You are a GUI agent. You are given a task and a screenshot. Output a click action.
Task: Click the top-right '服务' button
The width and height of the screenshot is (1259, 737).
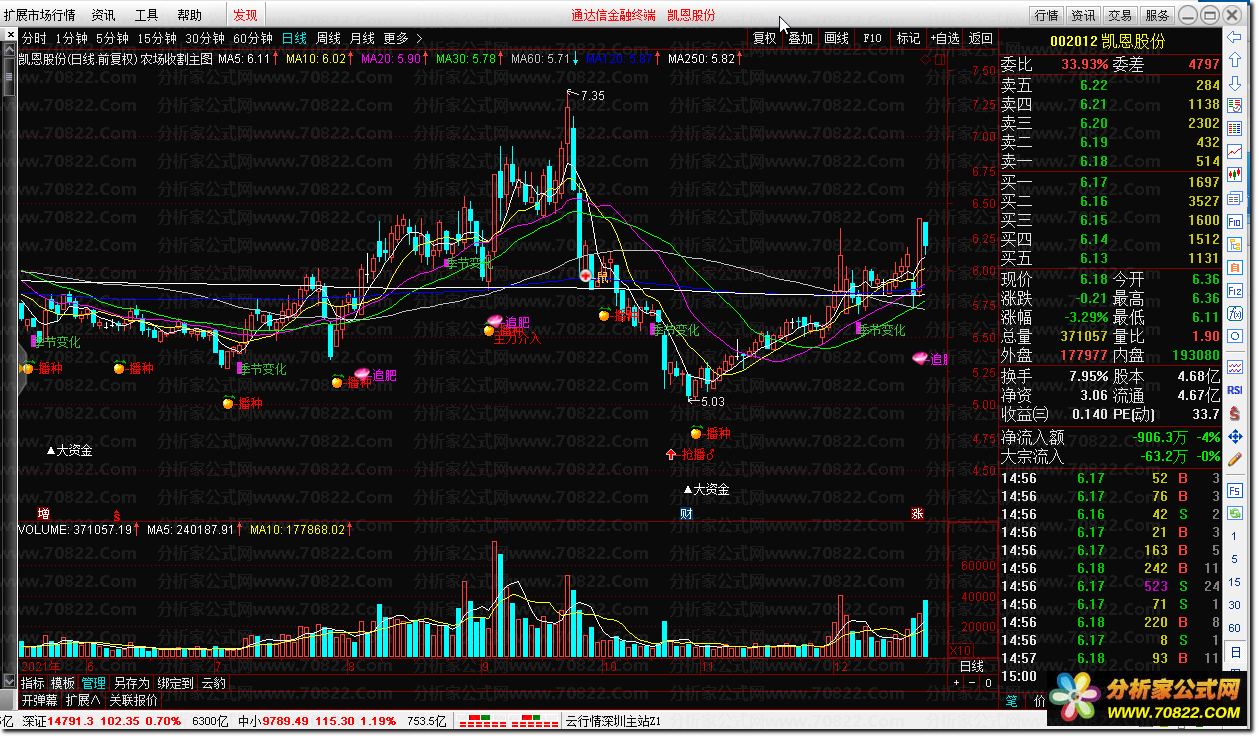[1157, 15]
